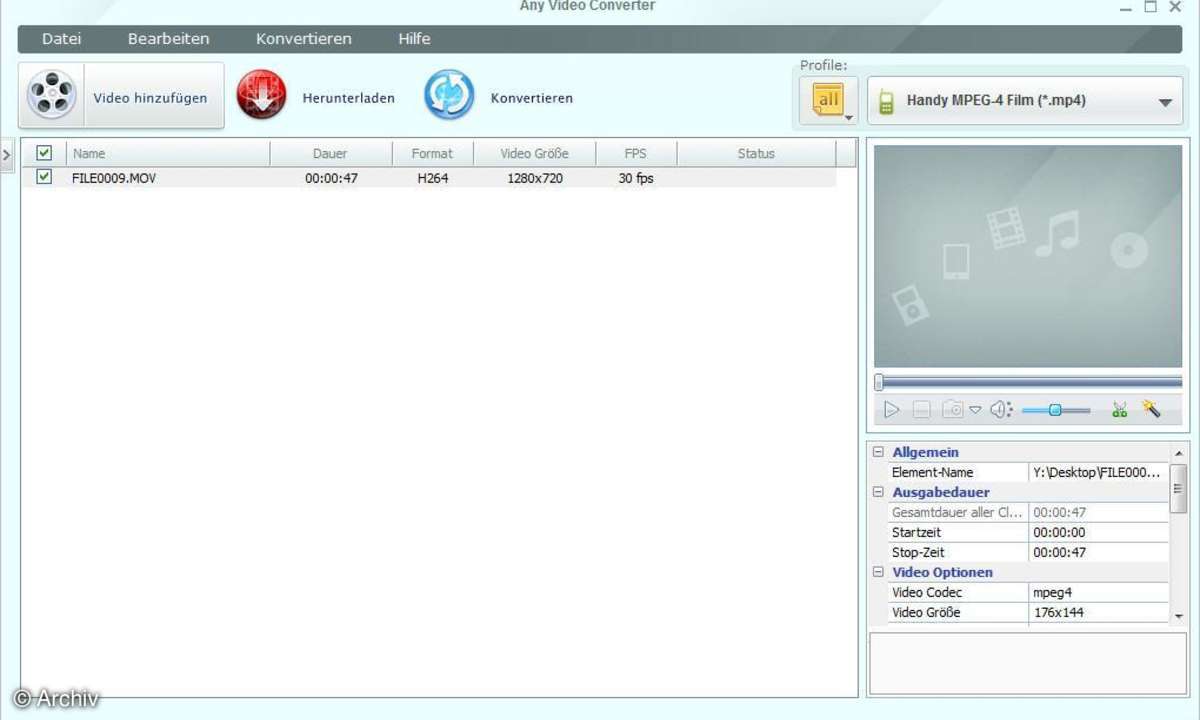Click the Video Codec value mpeg4
This screenshot has height=720, width=1200.
pos(1098,592)
